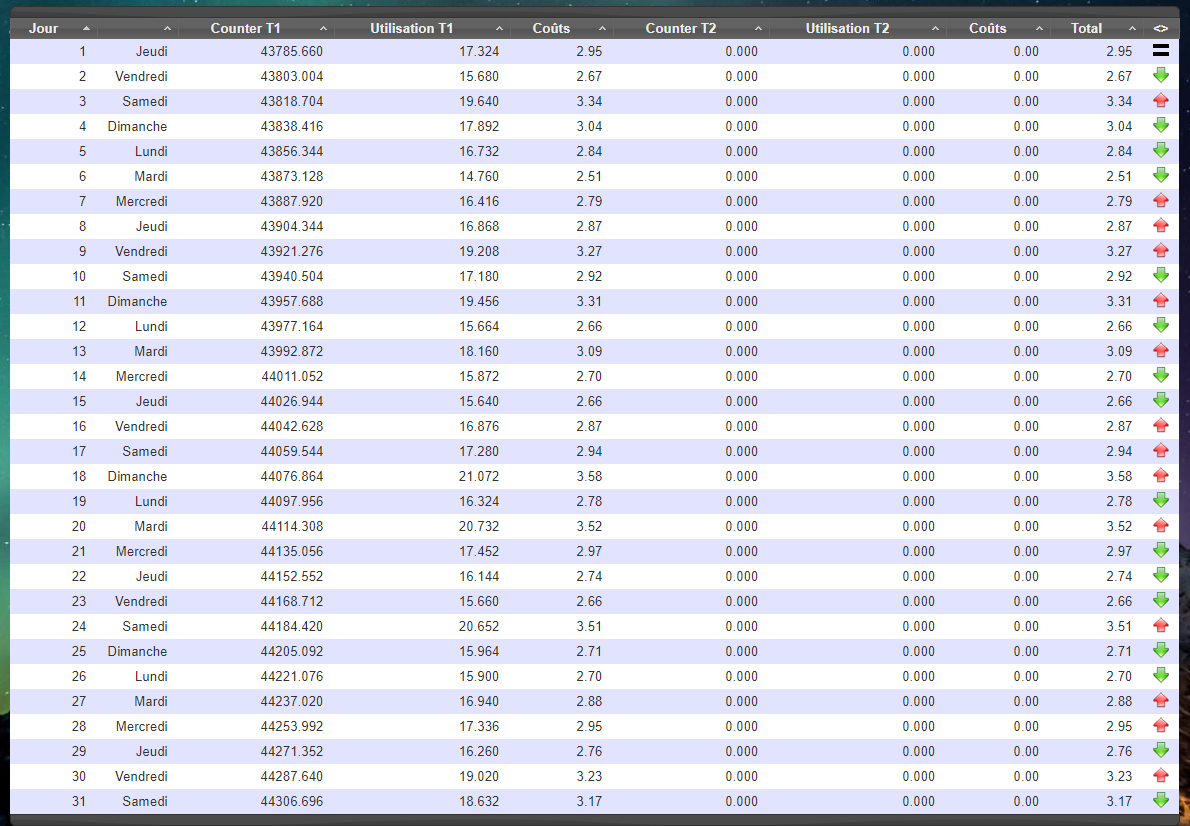Sort by Counter T1 column header
Screen dimensions: 1190x826
point(245,28)
